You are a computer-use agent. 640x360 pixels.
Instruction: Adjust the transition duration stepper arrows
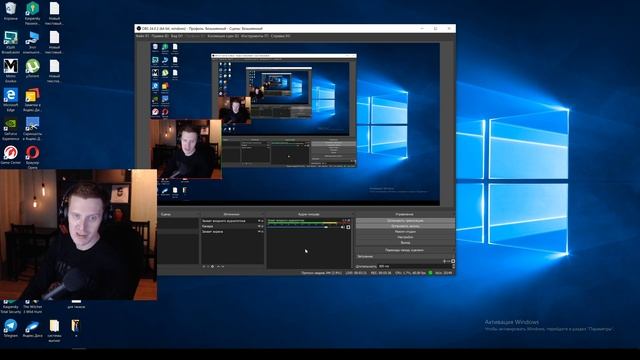click(x=453, y=267)
